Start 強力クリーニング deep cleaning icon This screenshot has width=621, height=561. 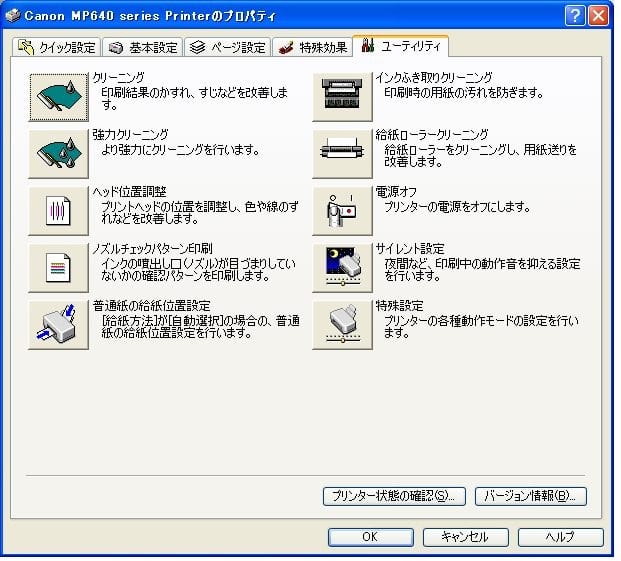[x=58, y=152]
